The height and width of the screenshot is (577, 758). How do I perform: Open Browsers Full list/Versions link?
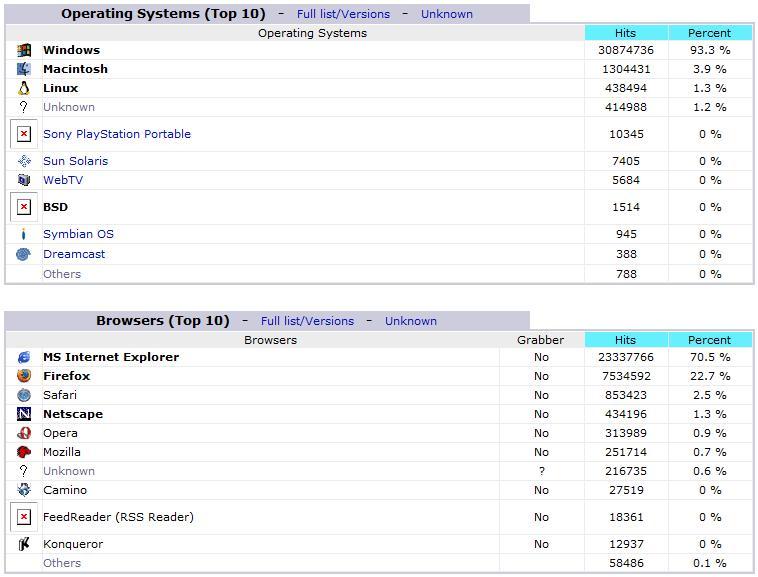307,321
